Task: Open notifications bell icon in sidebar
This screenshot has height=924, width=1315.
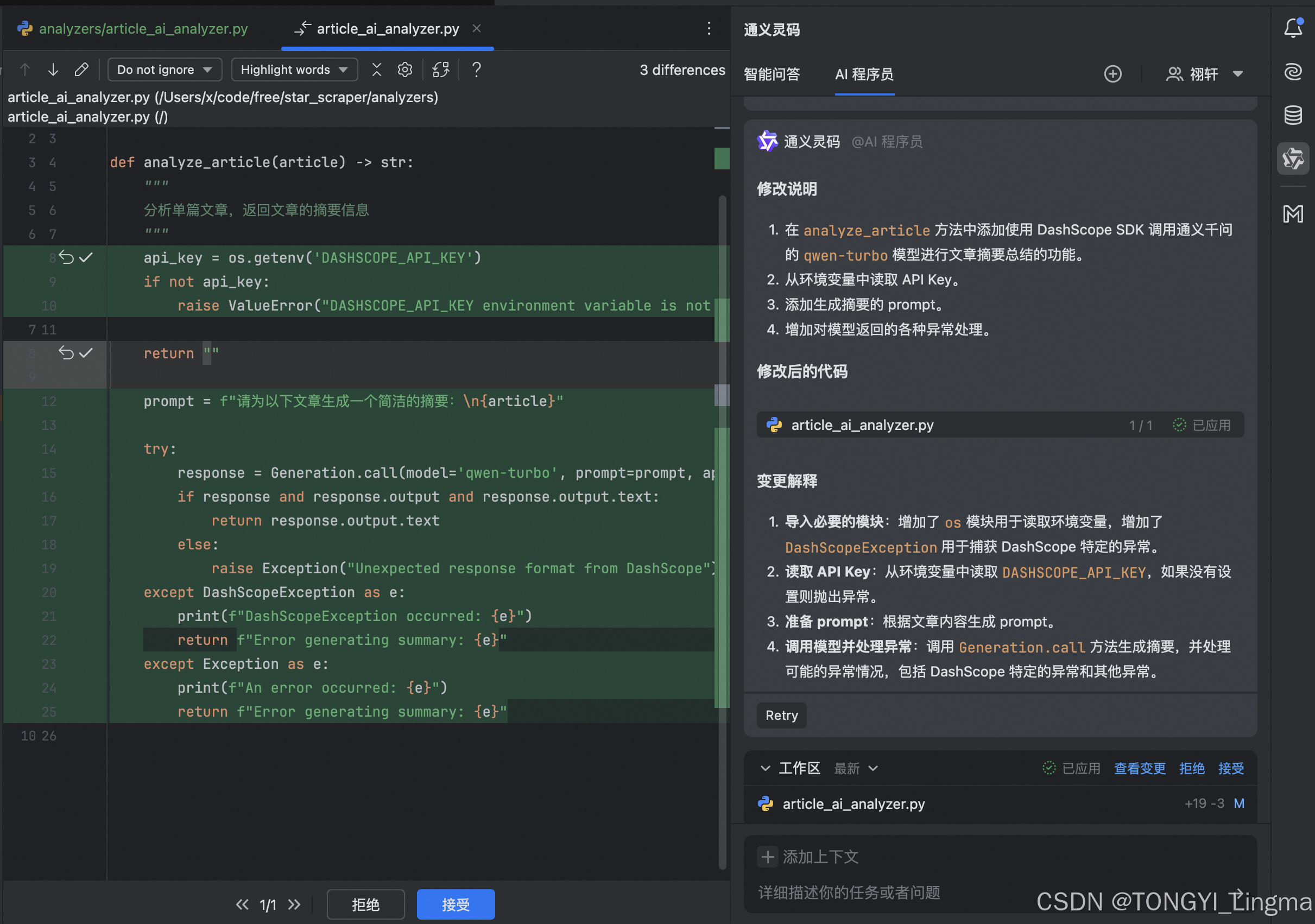Action: [x=1293, y=28]
